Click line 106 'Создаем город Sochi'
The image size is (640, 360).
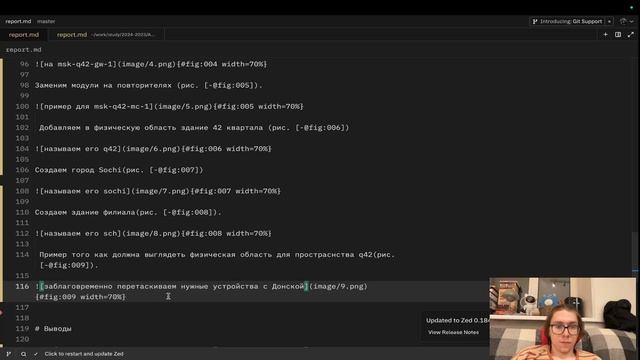point(78,170)
